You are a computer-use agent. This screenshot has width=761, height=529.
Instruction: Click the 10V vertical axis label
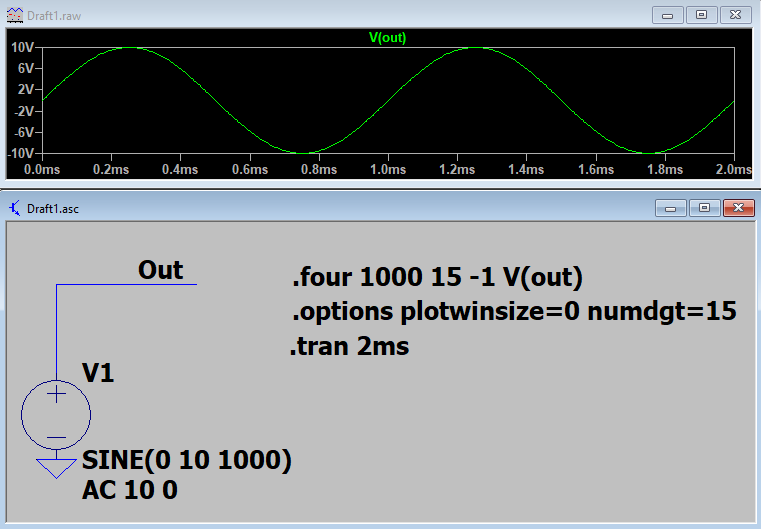[x=22, y=47]
